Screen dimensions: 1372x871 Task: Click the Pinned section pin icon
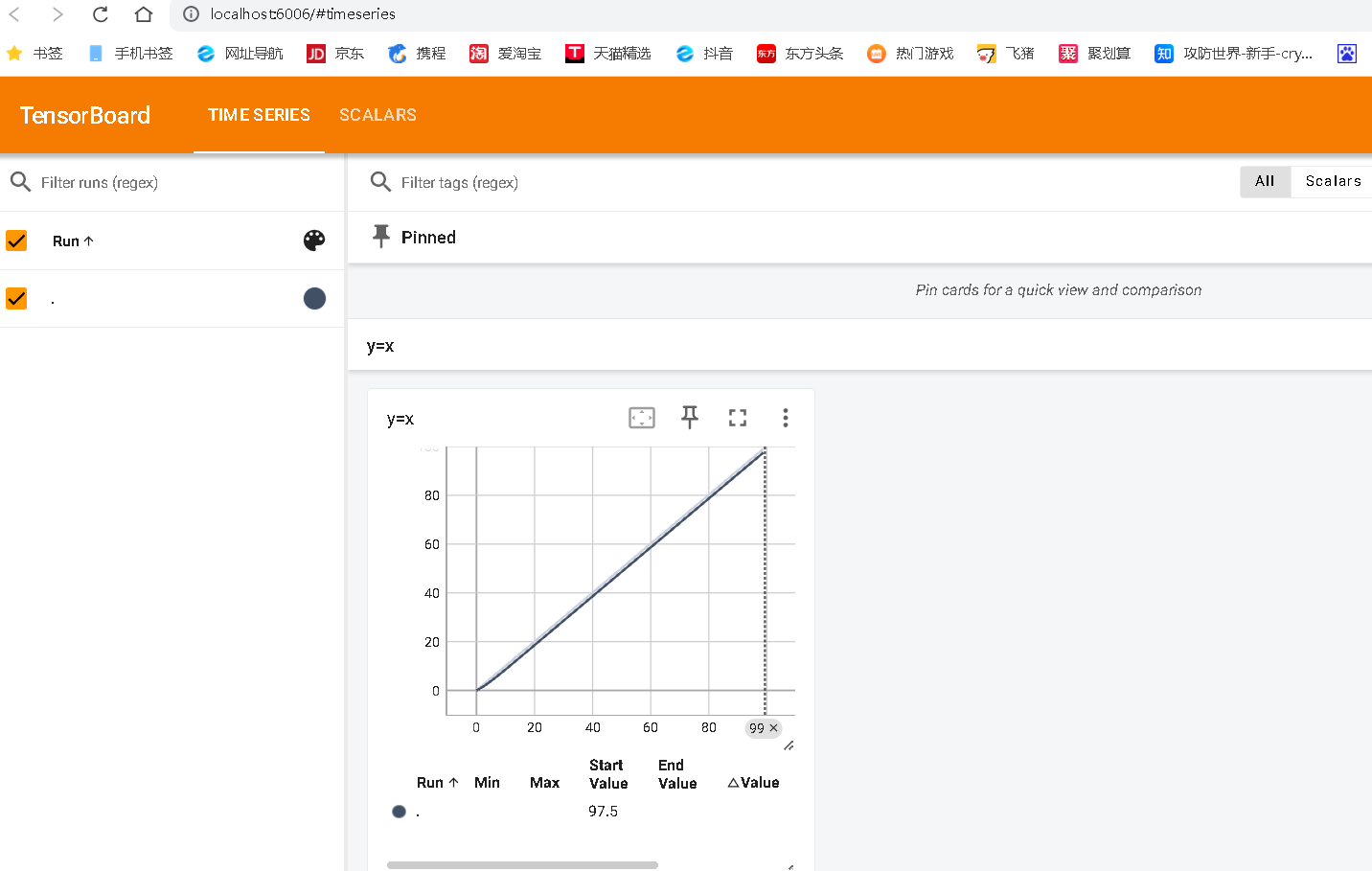[382, 236]
